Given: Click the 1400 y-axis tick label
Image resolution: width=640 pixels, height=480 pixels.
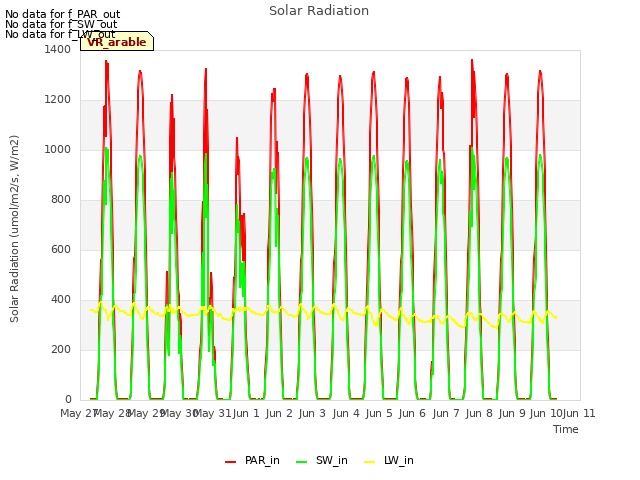Looking at the screenshot, I should click(58, 49).
